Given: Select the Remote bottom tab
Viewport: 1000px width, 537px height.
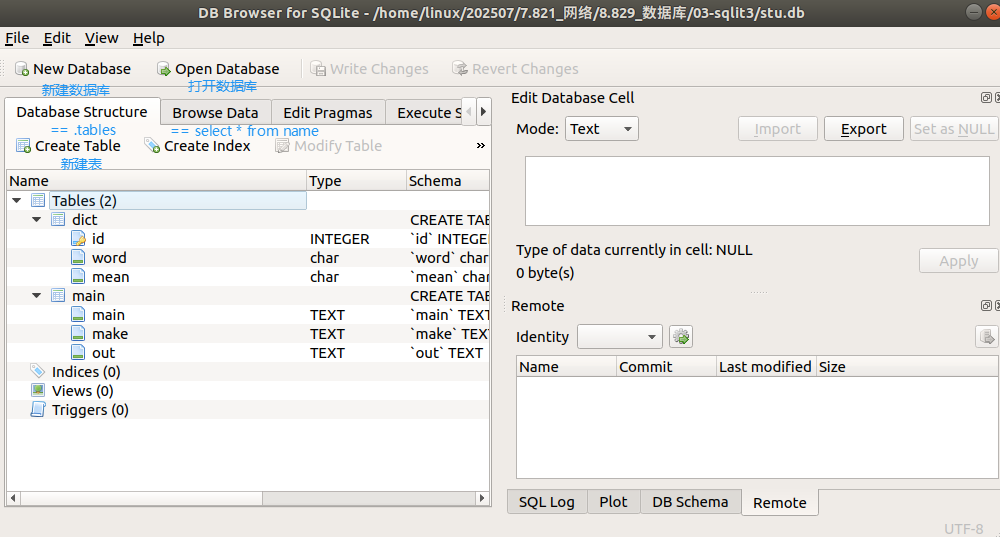Looking at the screenshot, I should pyautogui.click(x=780, y=503).
